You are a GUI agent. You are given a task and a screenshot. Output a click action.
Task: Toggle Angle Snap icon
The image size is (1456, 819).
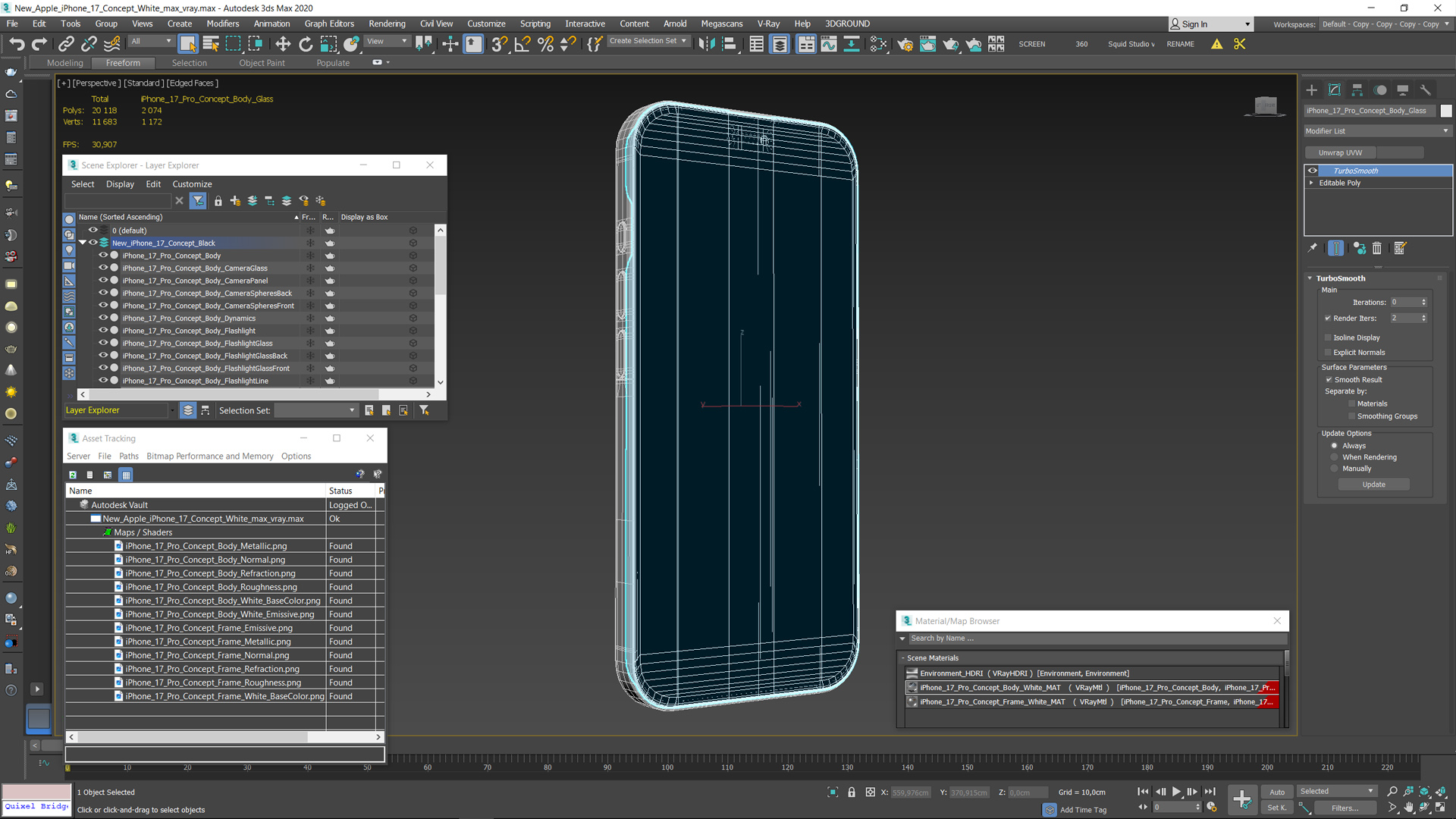click(522, 44)
